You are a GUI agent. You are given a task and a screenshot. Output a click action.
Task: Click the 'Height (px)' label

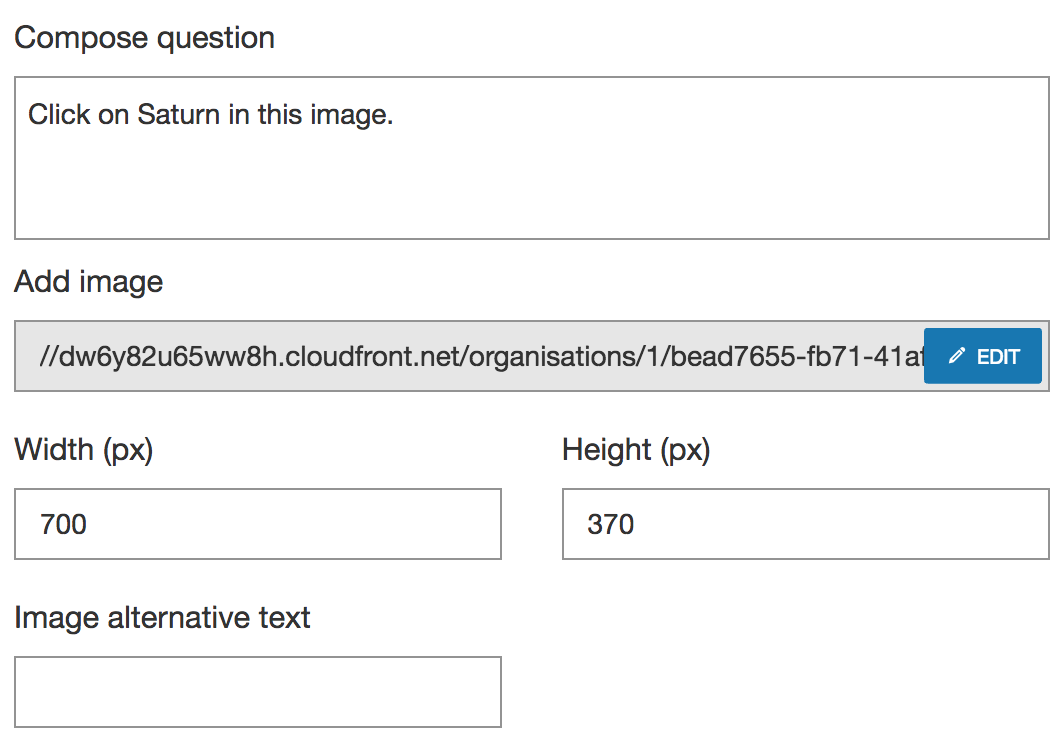(x=636, y=450)
